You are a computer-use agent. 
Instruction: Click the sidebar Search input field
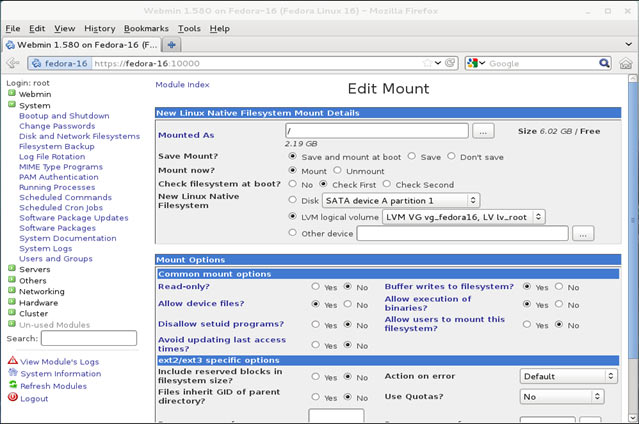point(89,338)
